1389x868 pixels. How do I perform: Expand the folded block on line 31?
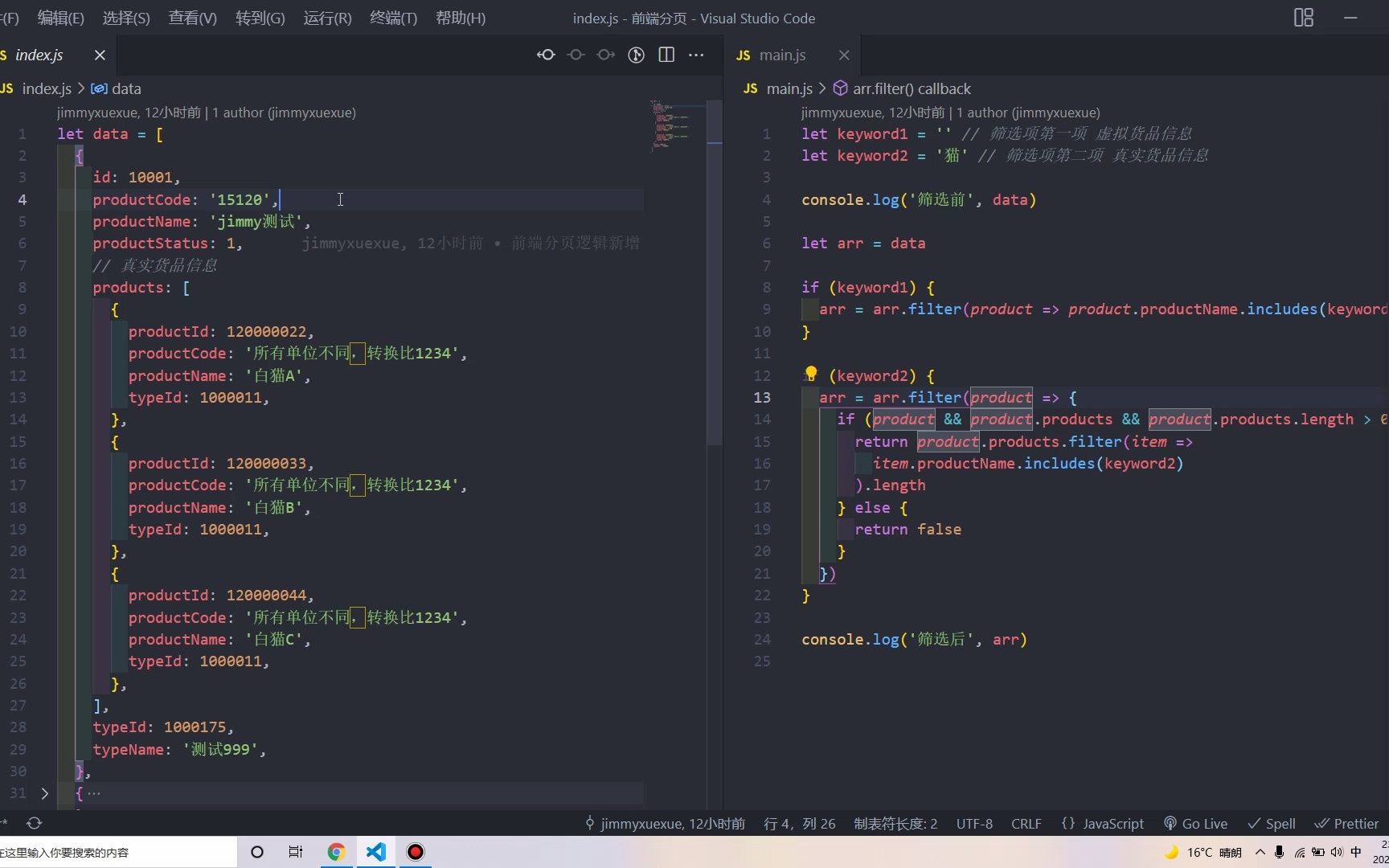coord(45,793)
